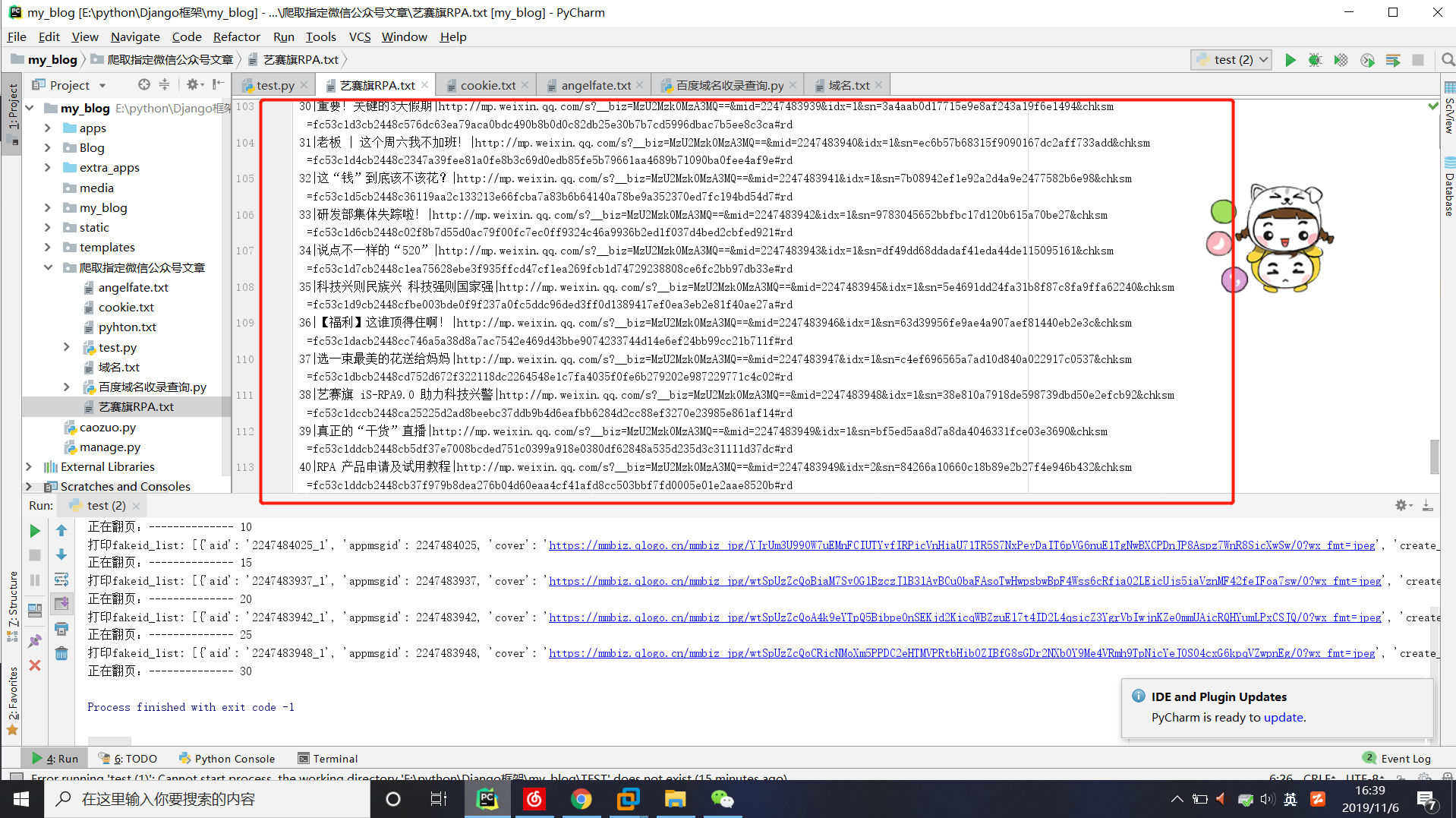The width and height of the screenshot is (1456, 818).
Task: Open Windows Start menu
Action: click(20, 799)
